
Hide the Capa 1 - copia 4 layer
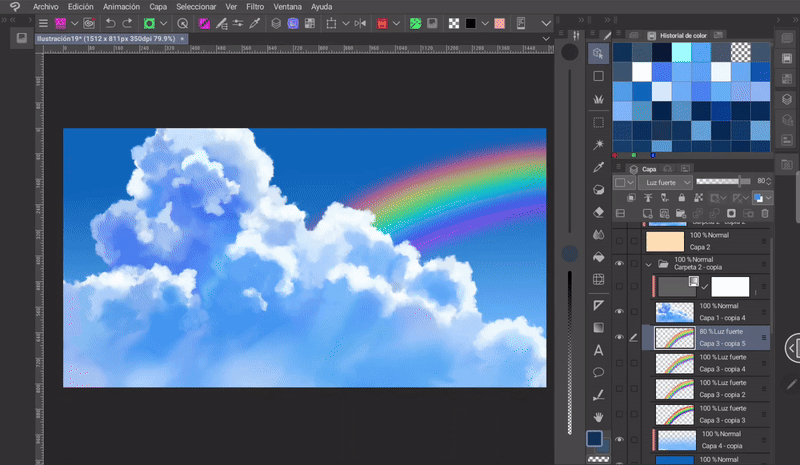619,311
